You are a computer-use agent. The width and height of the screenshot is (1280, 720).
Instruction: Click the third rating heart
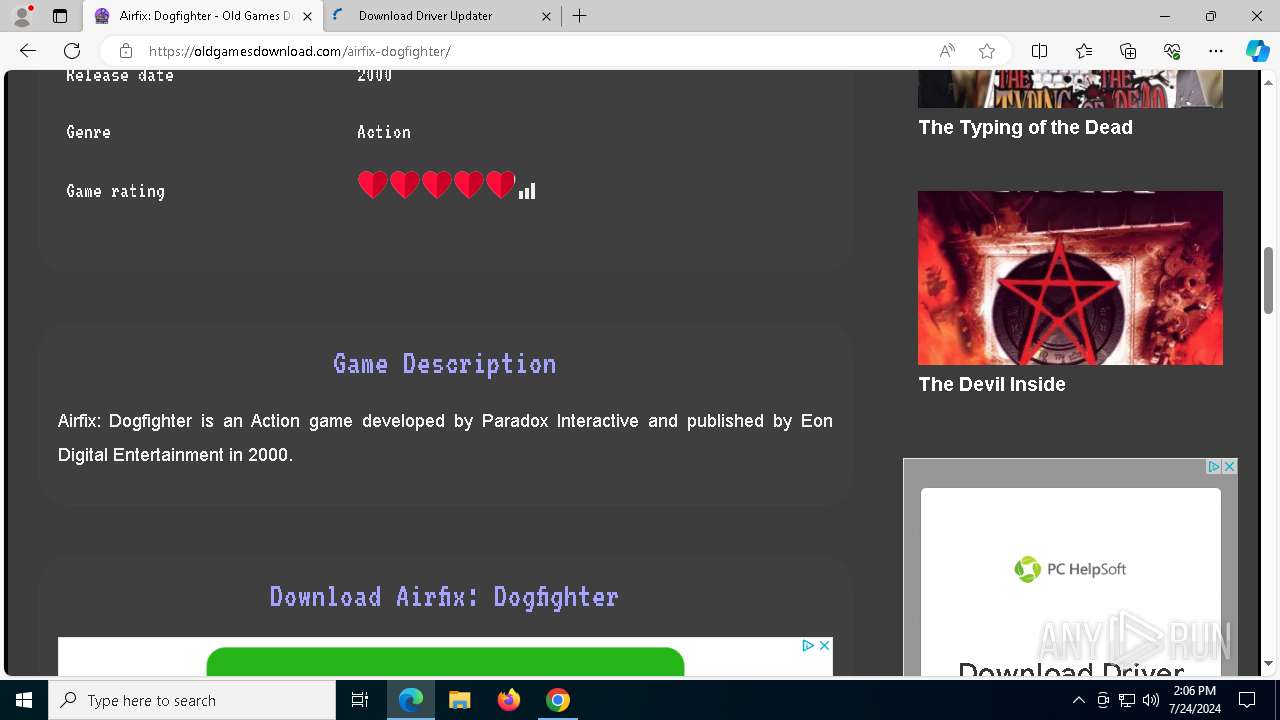pyautogui.click(x=437, y=185)
